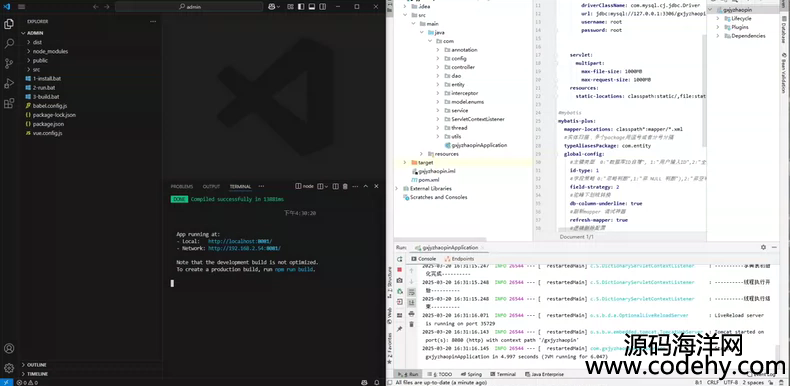The image size is (790, 386).
Task: Click the VS Code Go Forward arrow
Action: click(x=107, y=7)
